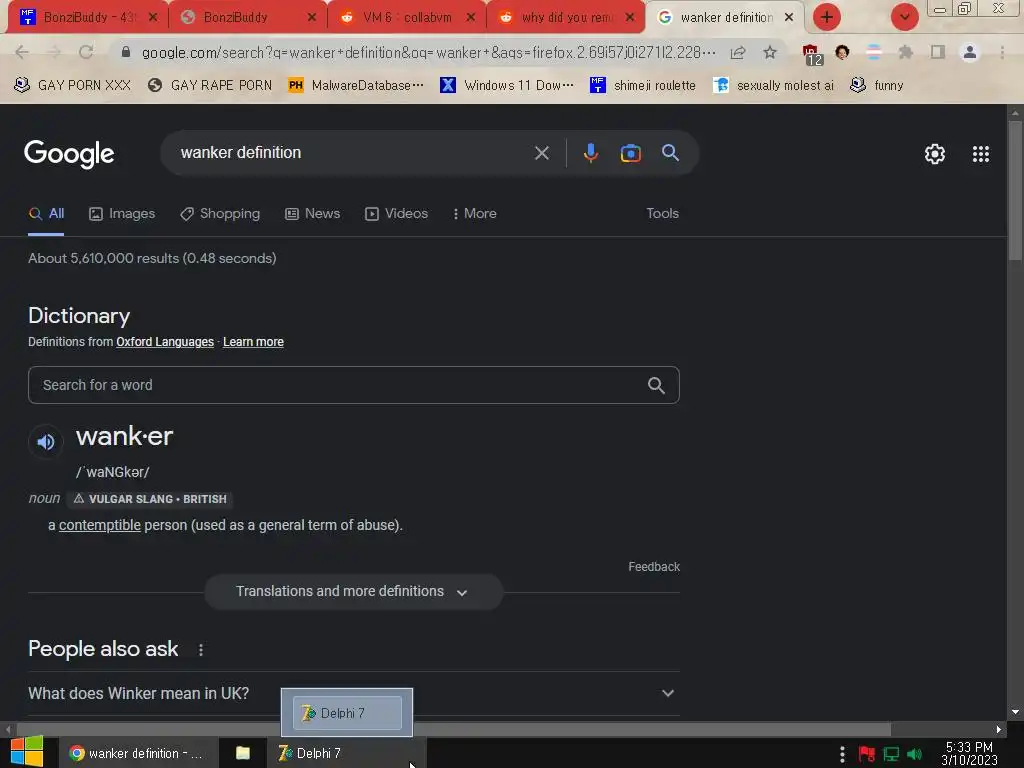1024x768 pixels.
Task: Close the VM 6 collabvm tab
Action: pos(470,17)
